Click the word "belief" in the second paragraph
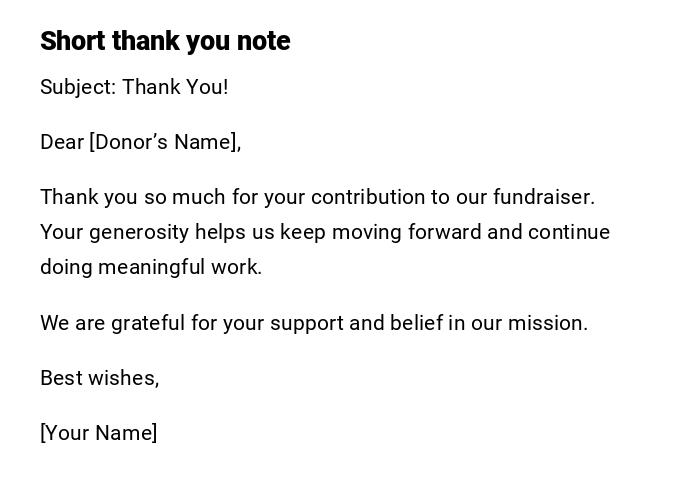This screenshot has height=495, width=700. click(416, 323)
